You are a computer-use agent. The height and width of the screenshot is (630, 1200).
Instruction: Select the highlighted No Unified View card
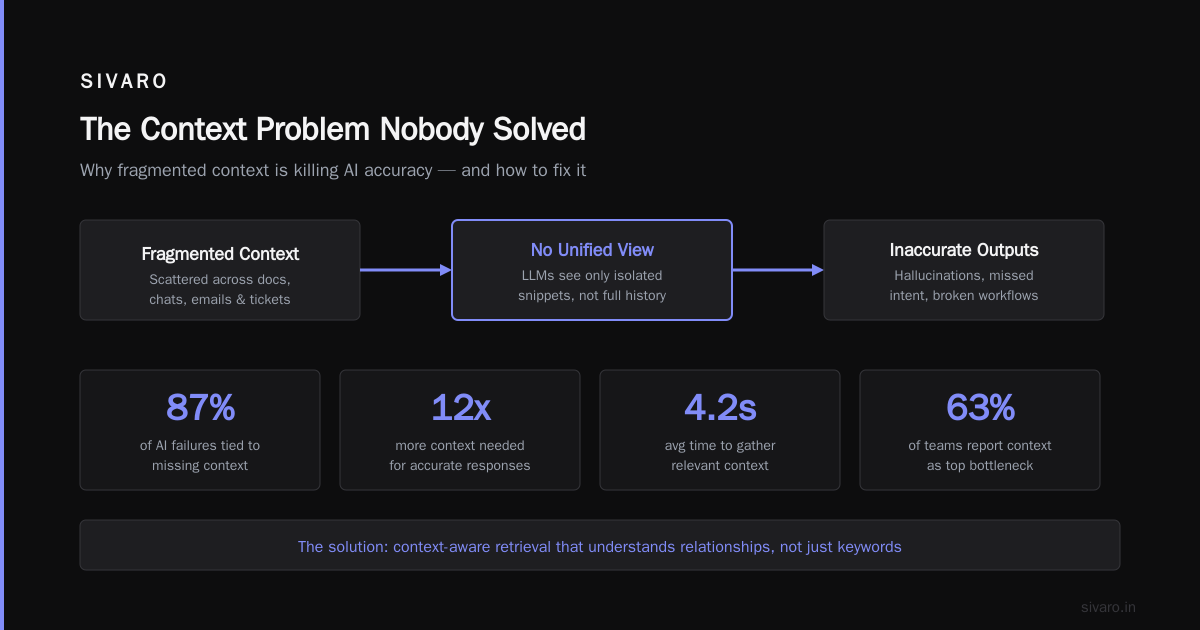pos(592,270)
